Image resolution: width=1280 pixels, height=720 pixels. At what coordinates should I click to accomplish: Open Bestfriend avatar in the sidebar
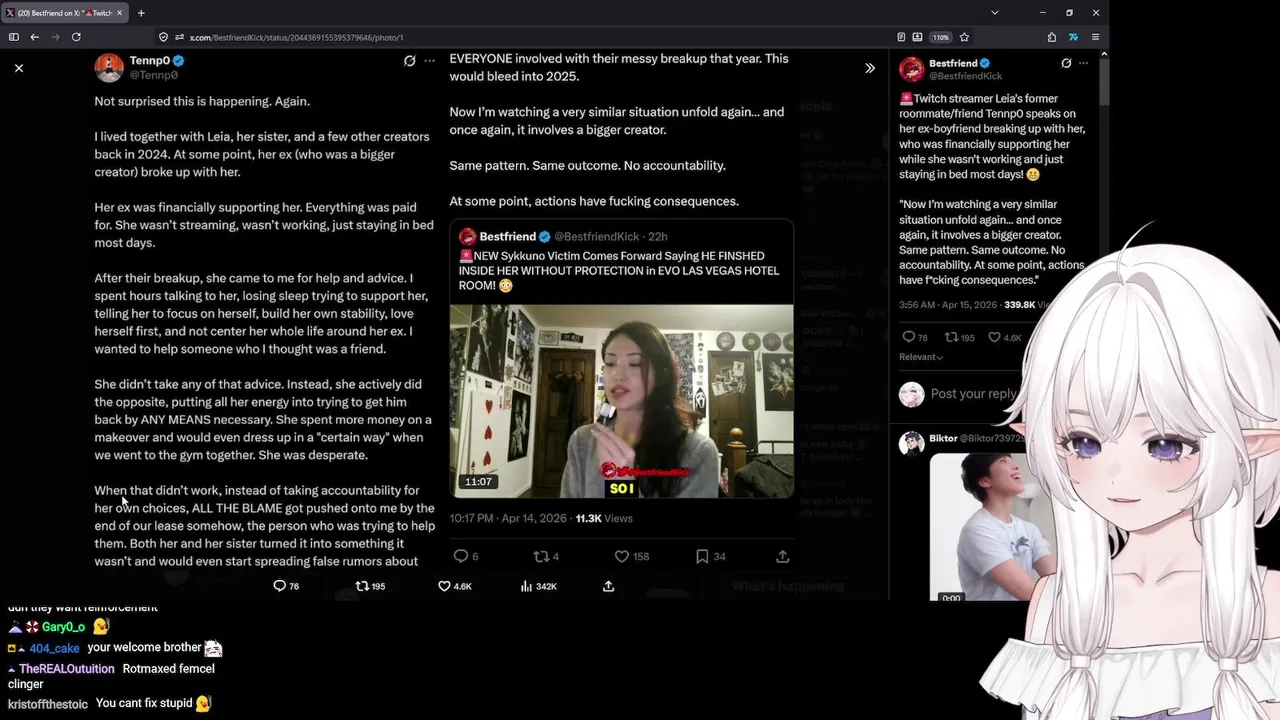click(x=911, y=69)
